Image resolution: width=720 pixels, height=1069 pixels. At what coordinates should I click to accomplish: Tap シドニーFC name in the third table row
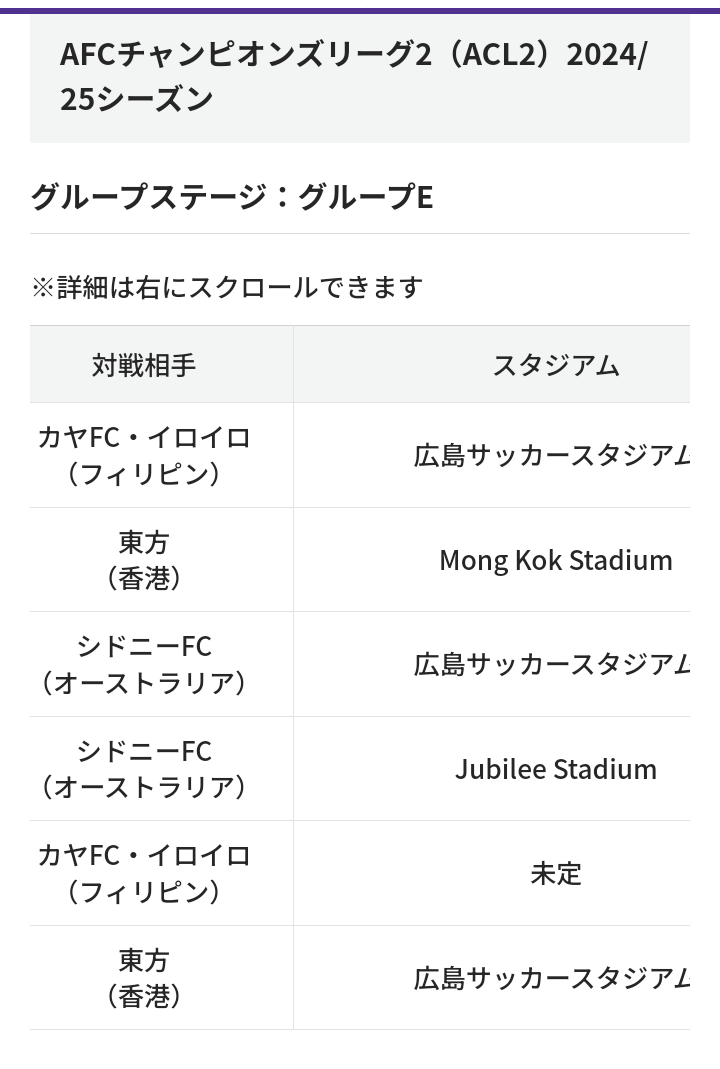coord(144,647)
